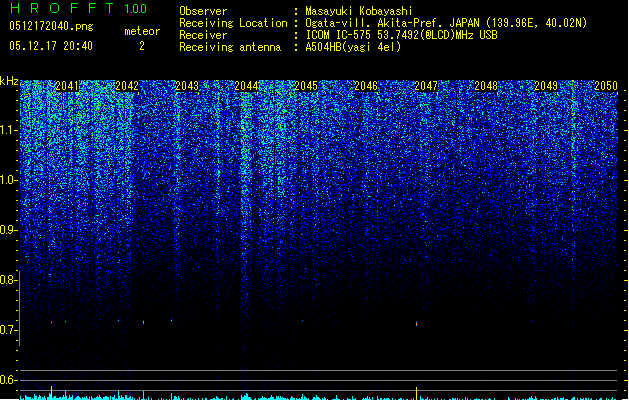Click the 2049 time marker
The height and width of the screenshot is (400, 629).
(x=546, y=86)
